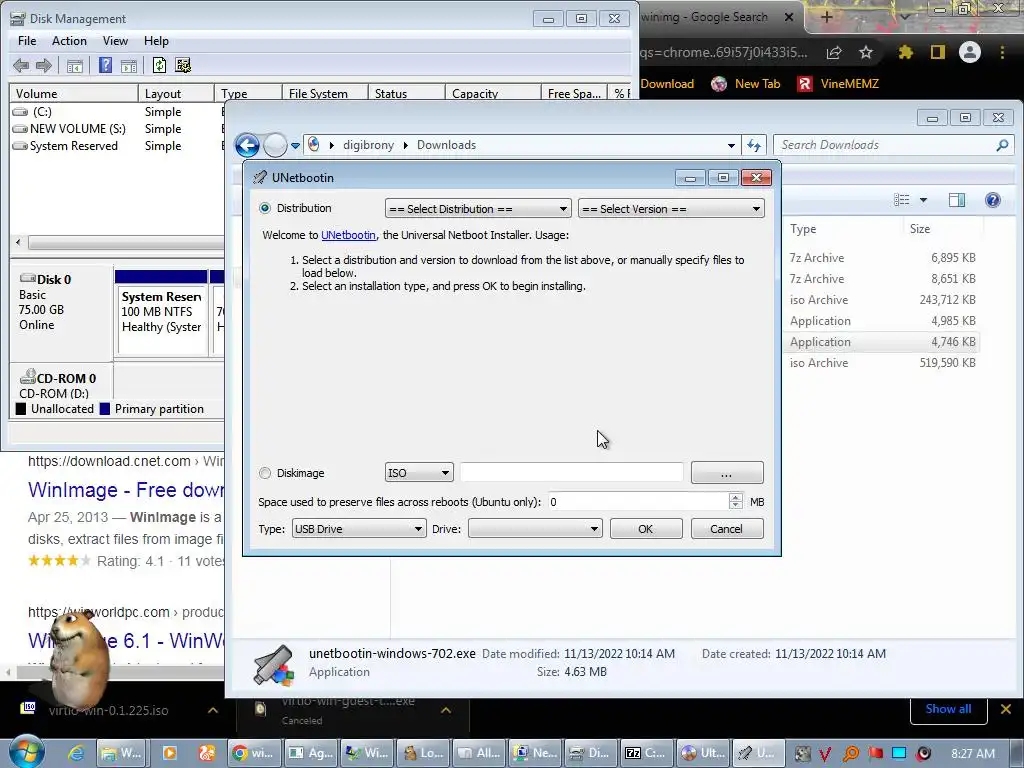The width and height of the screenshot is (1024, 768).
Task: Click Back arrow in Disk Management toolbar
Action: pyautogui.click(x=21, y=65)
